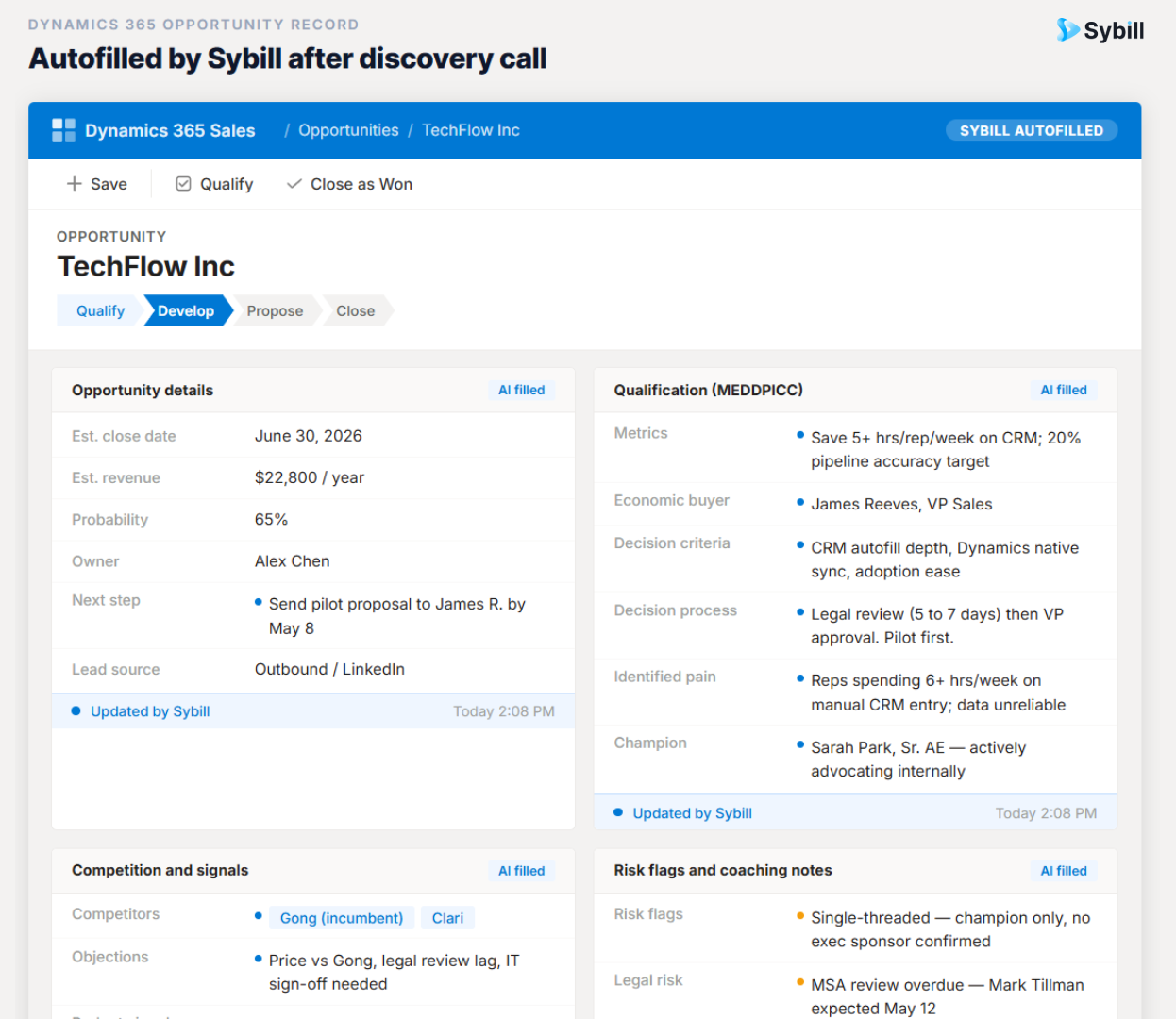1176x1019 pixels.
Task: Select the Qualify pipeline stage
Action: [100, 310]
